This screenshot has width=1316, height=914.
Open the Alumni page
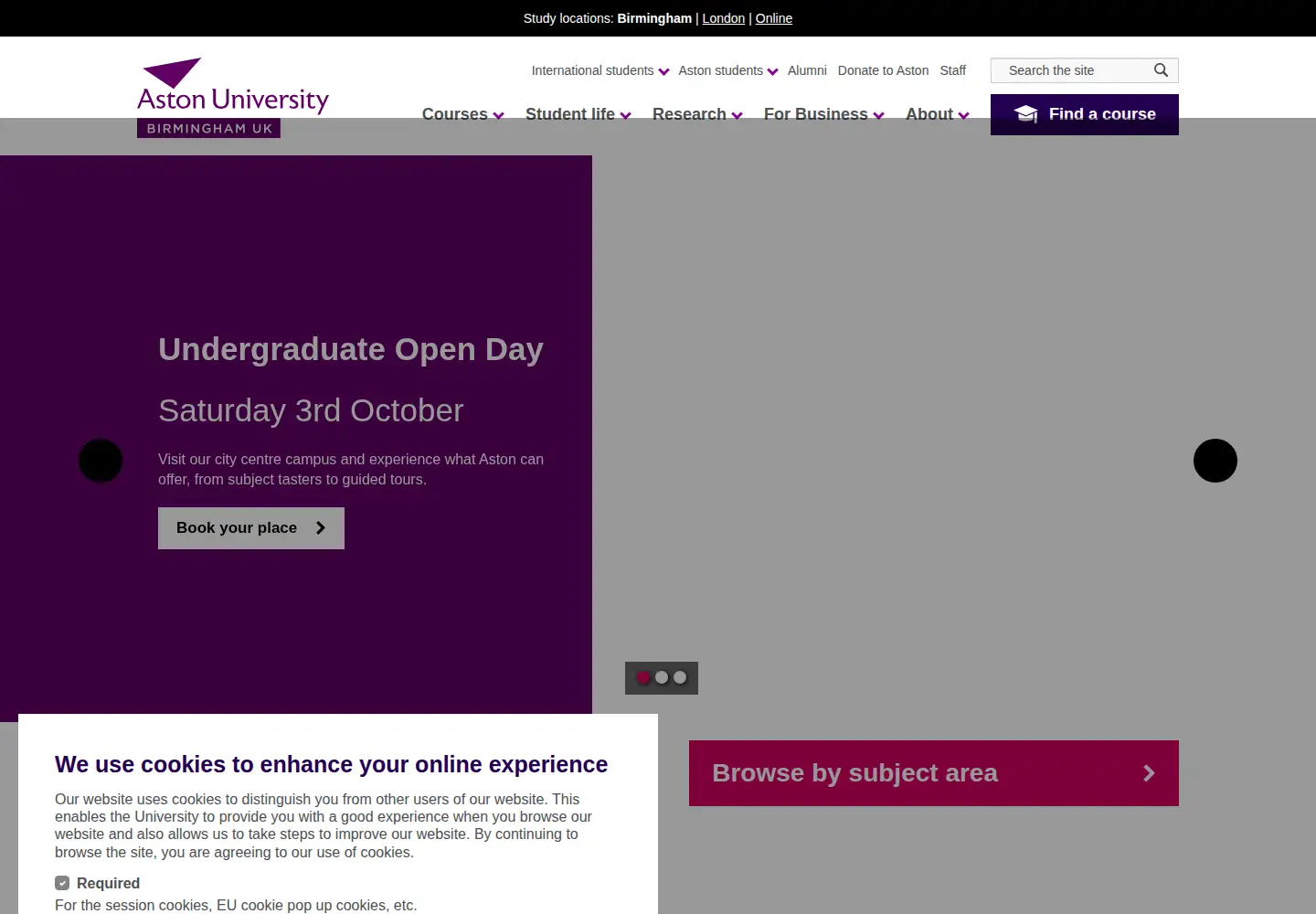coord(807,70)
